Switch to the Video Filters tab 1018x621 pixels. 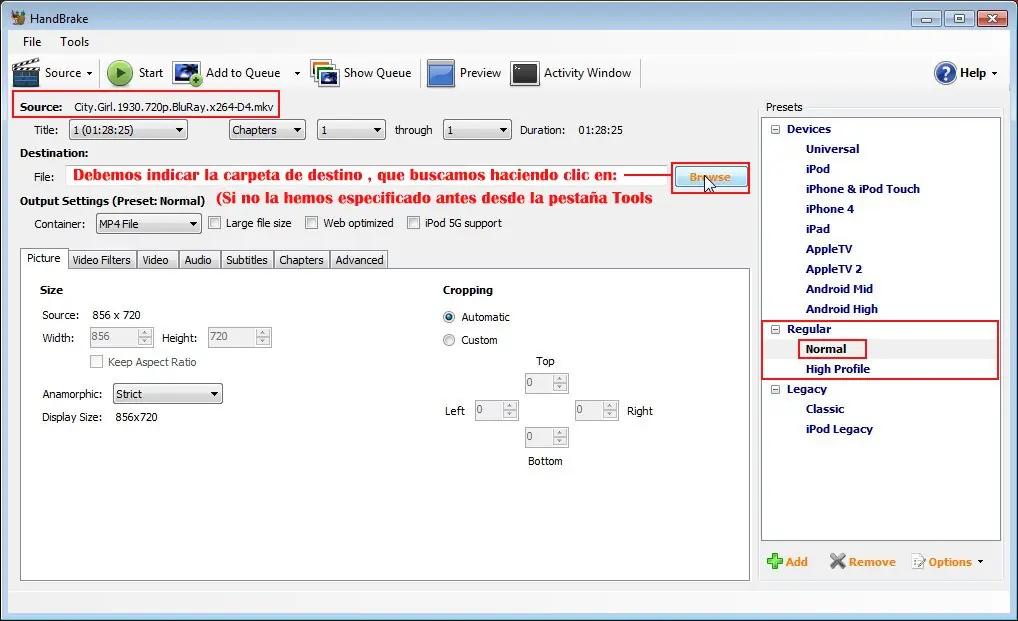coord(101,260)
